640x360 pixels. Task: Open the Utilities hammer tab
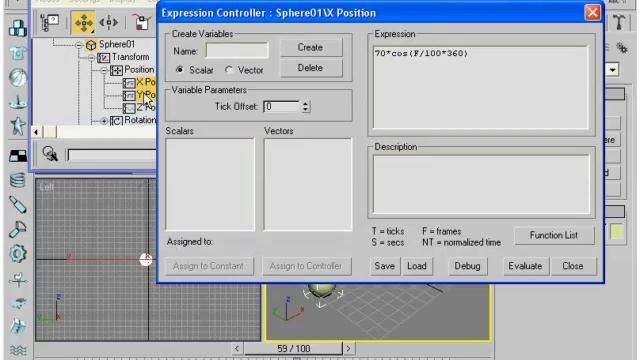coord(619,22)
